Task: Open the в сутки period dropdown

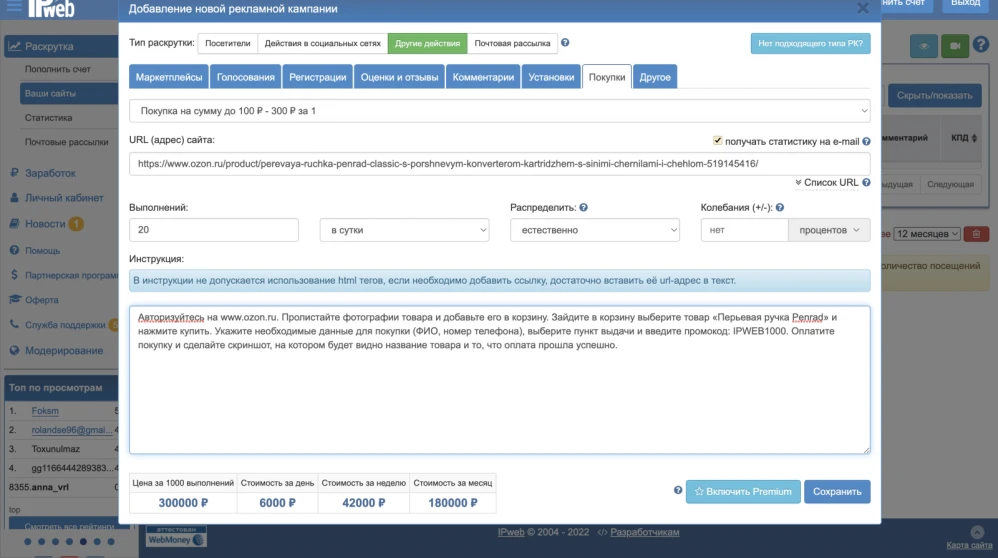Action: (x=404, y=230)
